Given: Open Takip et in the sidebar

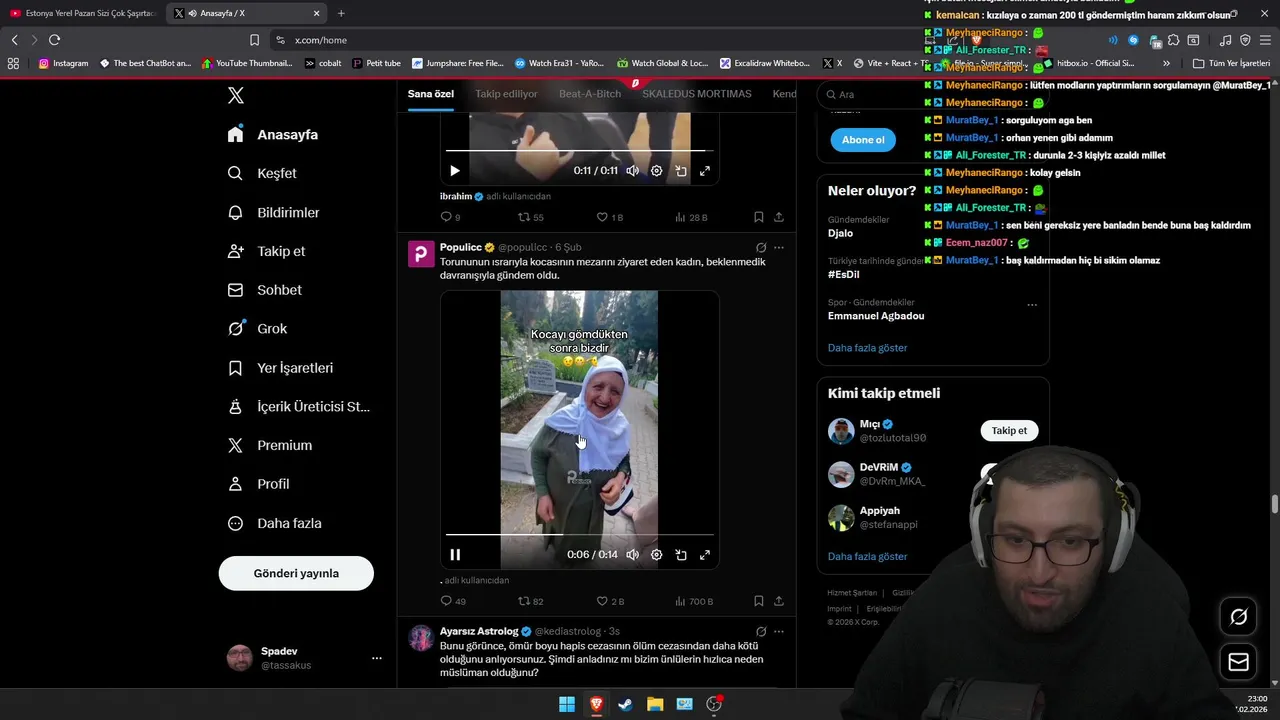Looking at the screenshot, I should point(266,251).
